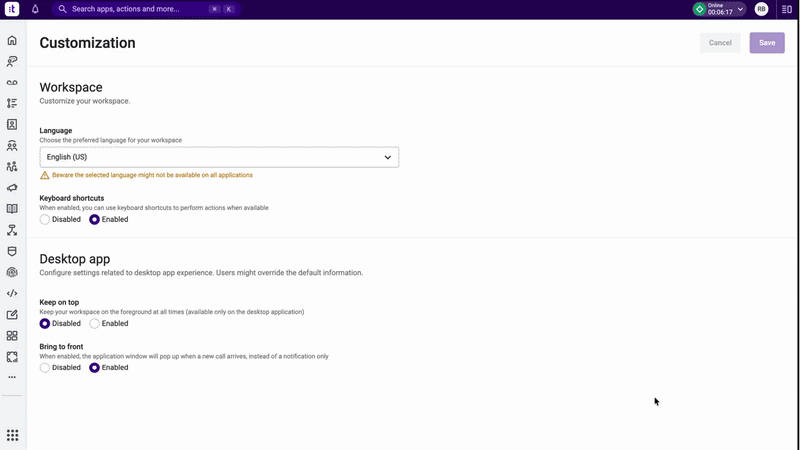Screen dimensions: 800x450
Task: Open the agent conversations sidebar icon
Action: pos(12,61)
